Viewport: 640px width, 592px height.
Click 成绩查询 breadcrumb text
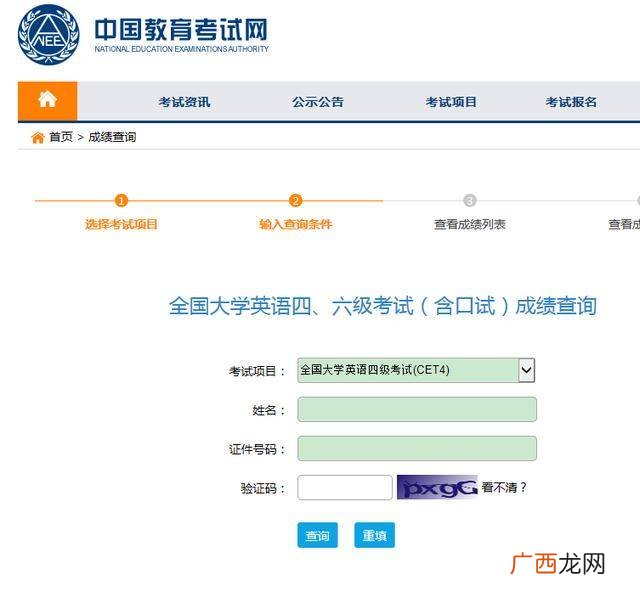tap(112, 137)
